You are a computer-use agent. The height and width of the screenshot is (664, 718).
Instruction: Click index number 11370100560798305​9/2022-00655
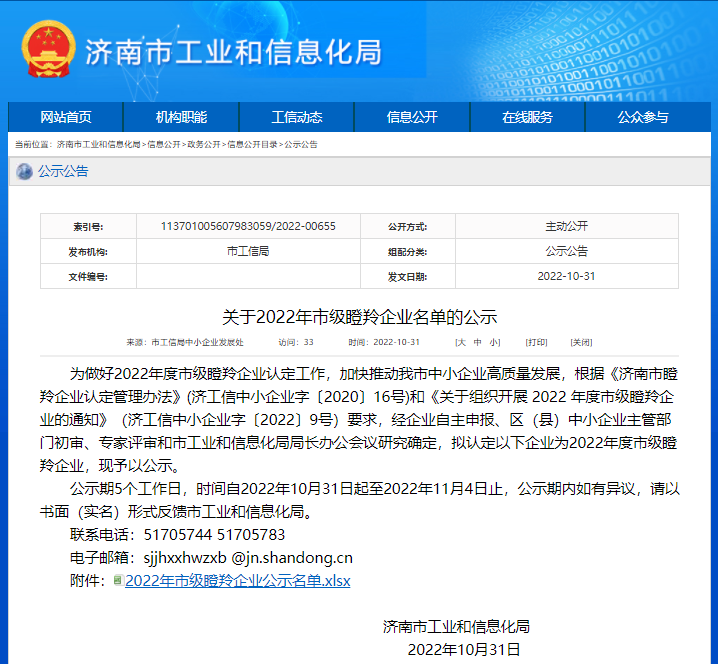pos(248,226)
